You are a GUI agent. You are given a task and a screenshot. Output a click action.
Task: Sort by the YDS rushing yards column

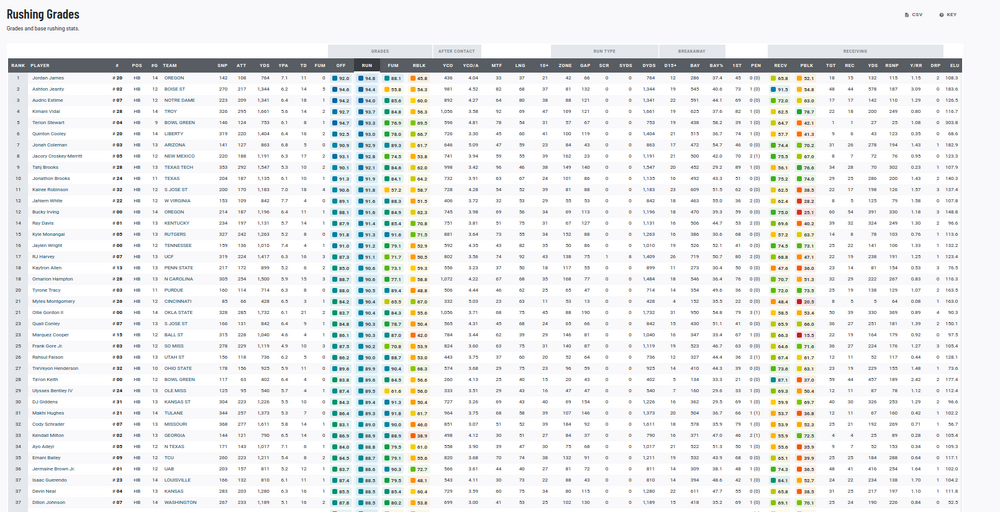(x=265, y=64)
